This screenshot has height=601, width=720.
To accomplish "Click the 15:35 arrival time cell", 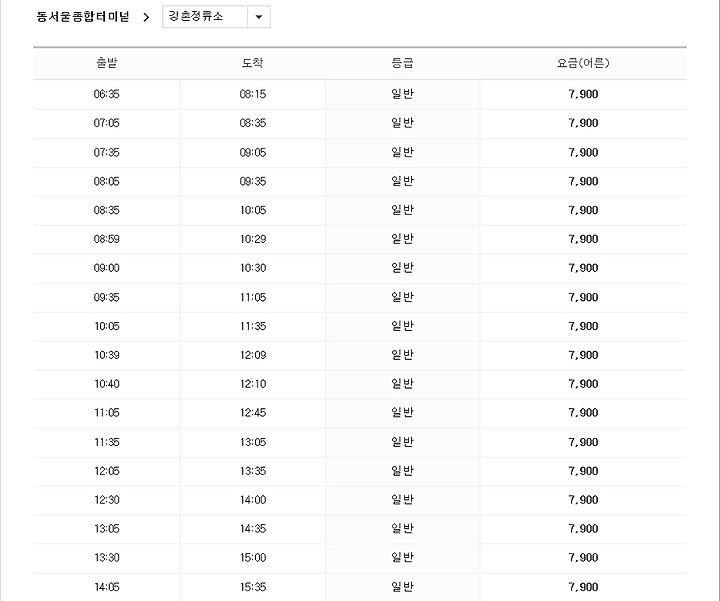I will [x=253, y=587].
